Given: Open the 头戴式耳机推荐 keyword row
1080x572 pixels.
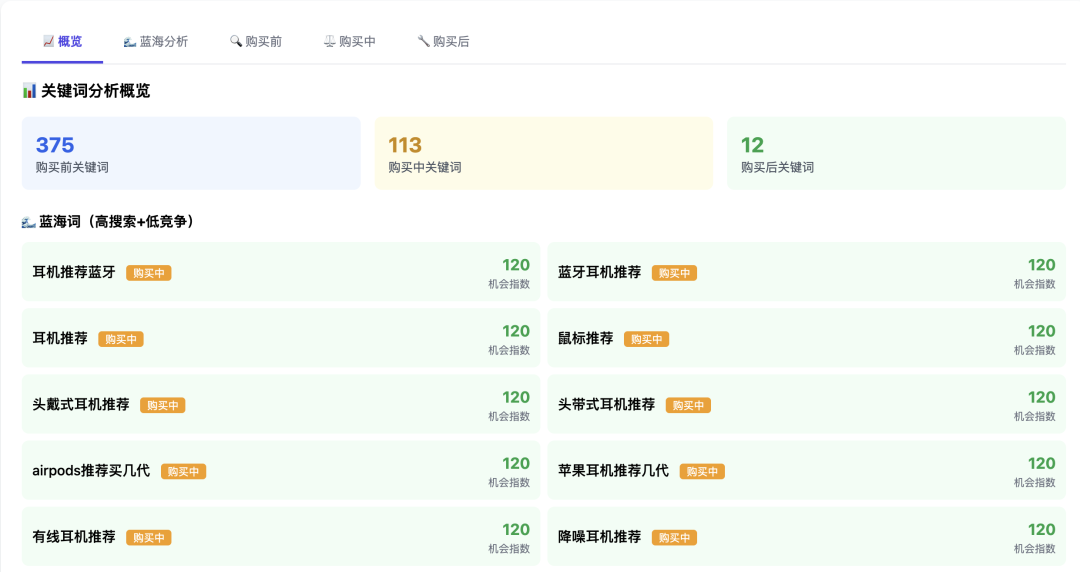Looking at the screenshot, I should [280, 404].
